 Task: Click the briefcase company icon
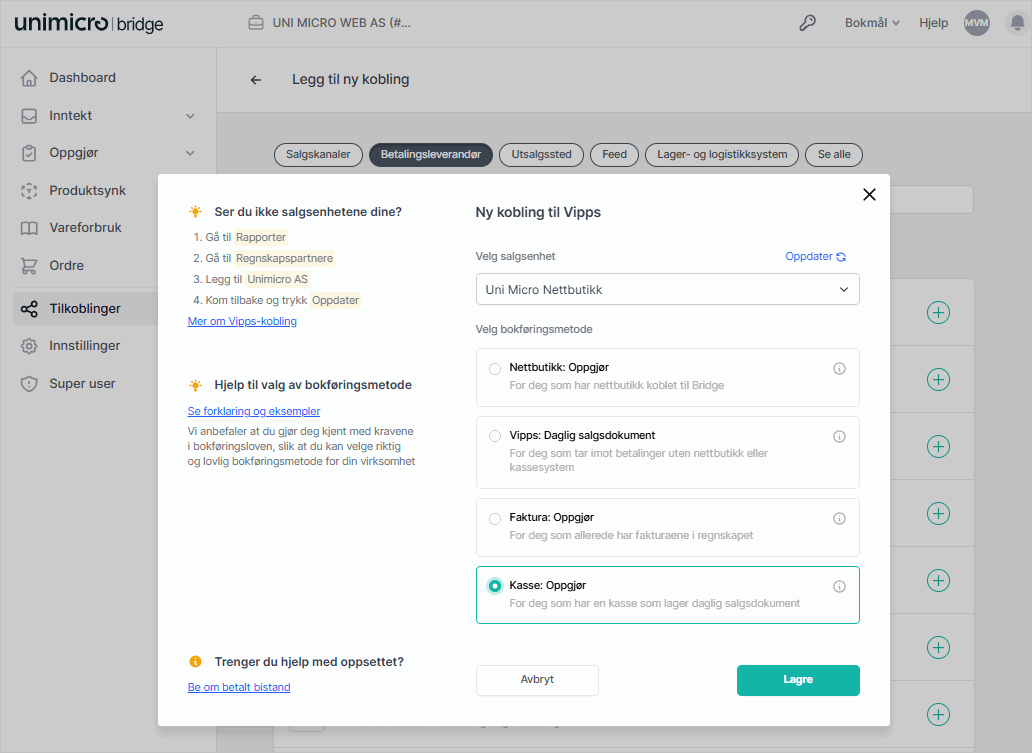[x=256, y=23]
